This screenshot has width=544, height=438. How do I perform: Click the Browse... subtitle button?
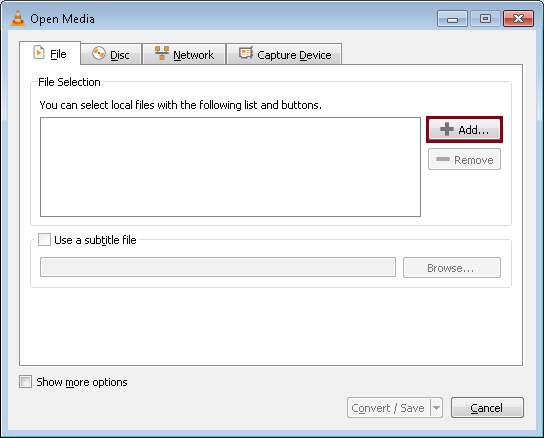click(x=452, y=268)
